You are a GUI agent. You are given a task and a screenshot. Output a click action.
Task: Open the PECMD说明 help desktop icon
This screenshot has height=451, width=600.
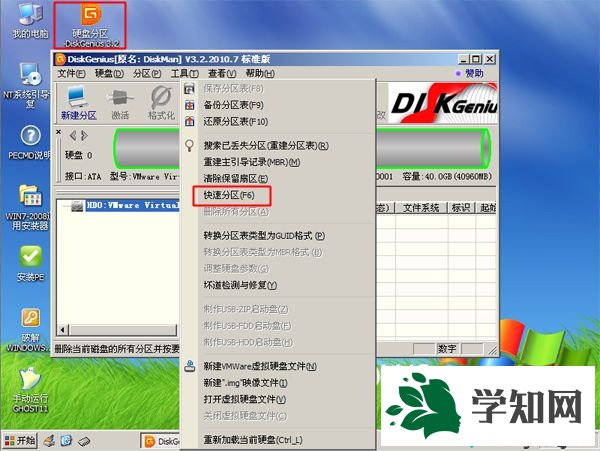(x=30, y=142)
